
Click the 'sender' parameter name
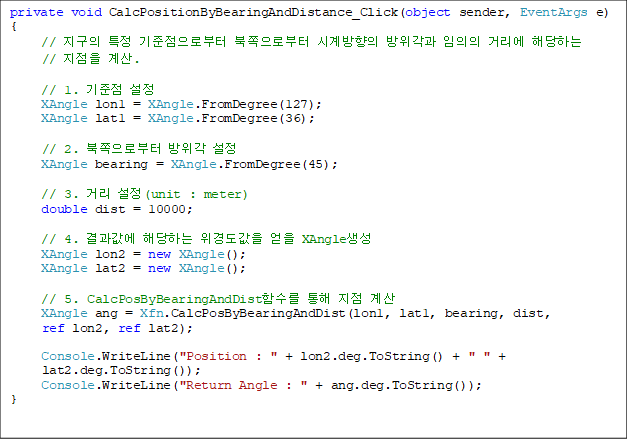(x=481, y=13)
